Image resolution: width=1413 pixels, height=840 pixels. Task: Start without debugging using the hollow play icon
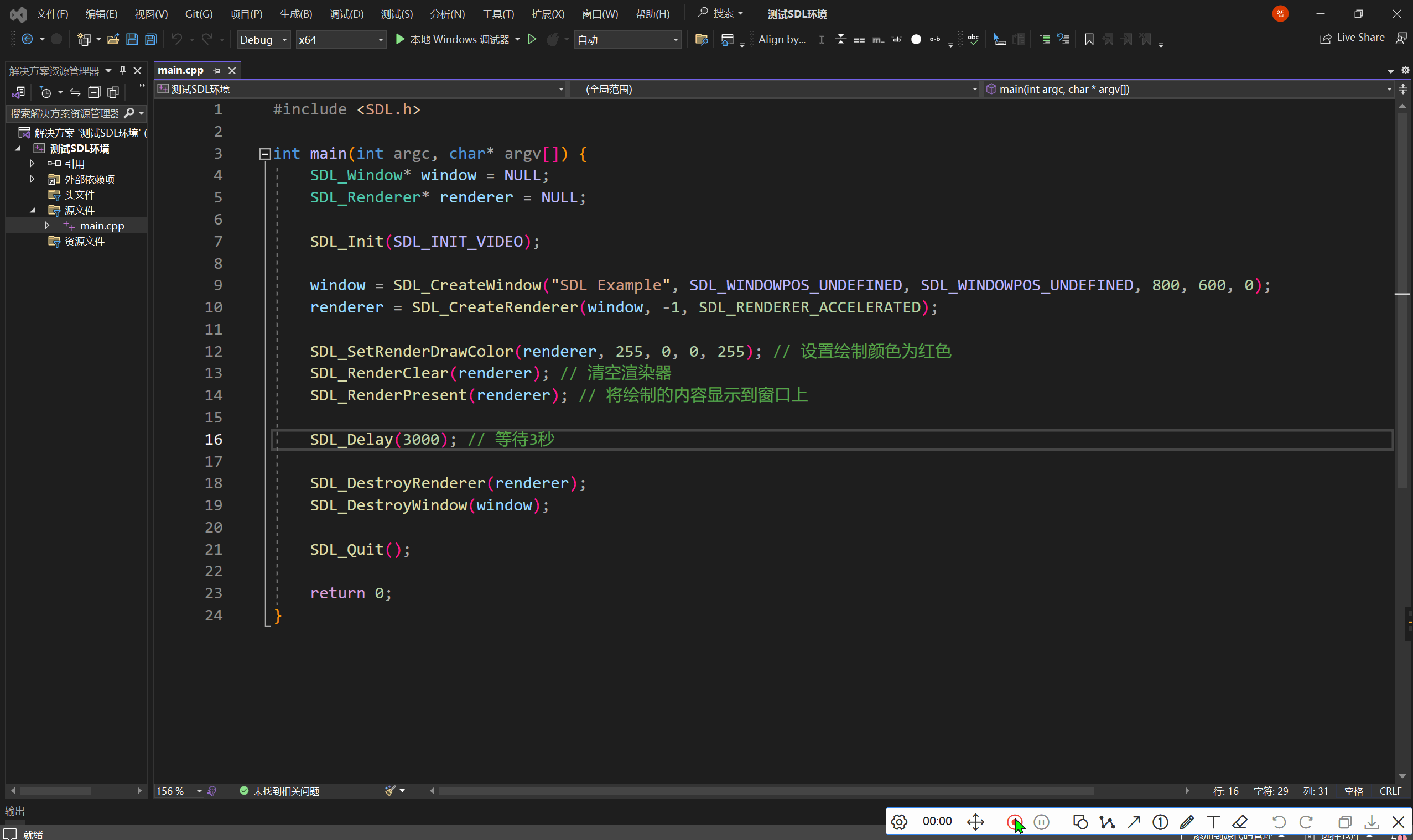tap(531, 39)
